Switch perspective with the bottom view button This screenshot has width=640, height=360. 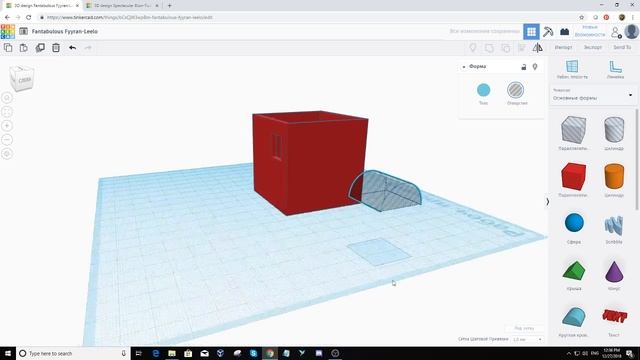coord(7,153)
